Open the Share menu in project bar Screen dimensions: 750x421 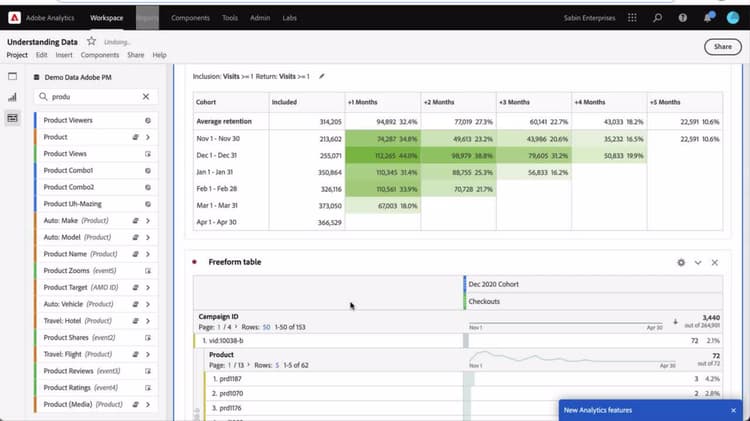point(136,55)
